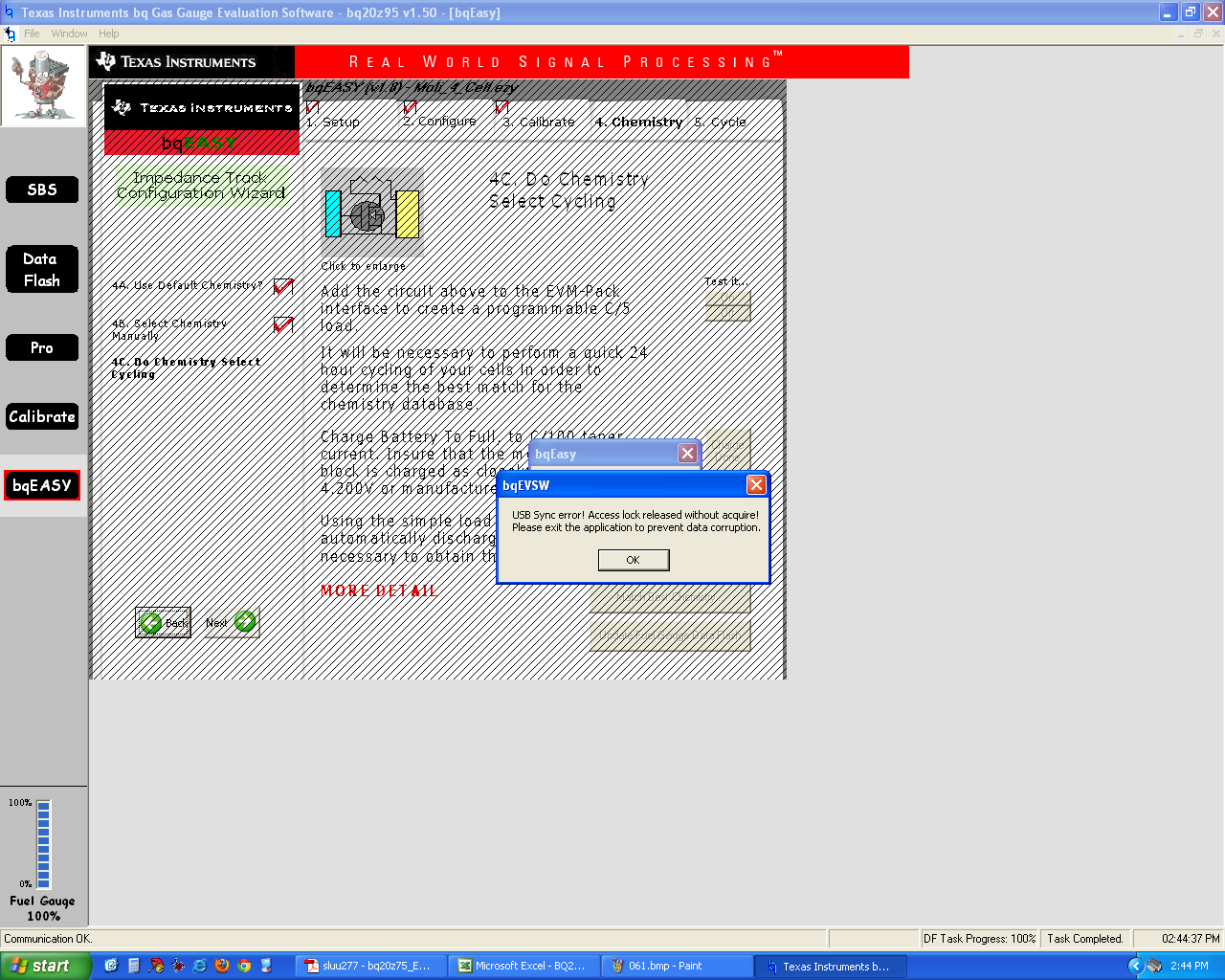Switch to 061.bmp Paint in the taskbar

point(677,966)
